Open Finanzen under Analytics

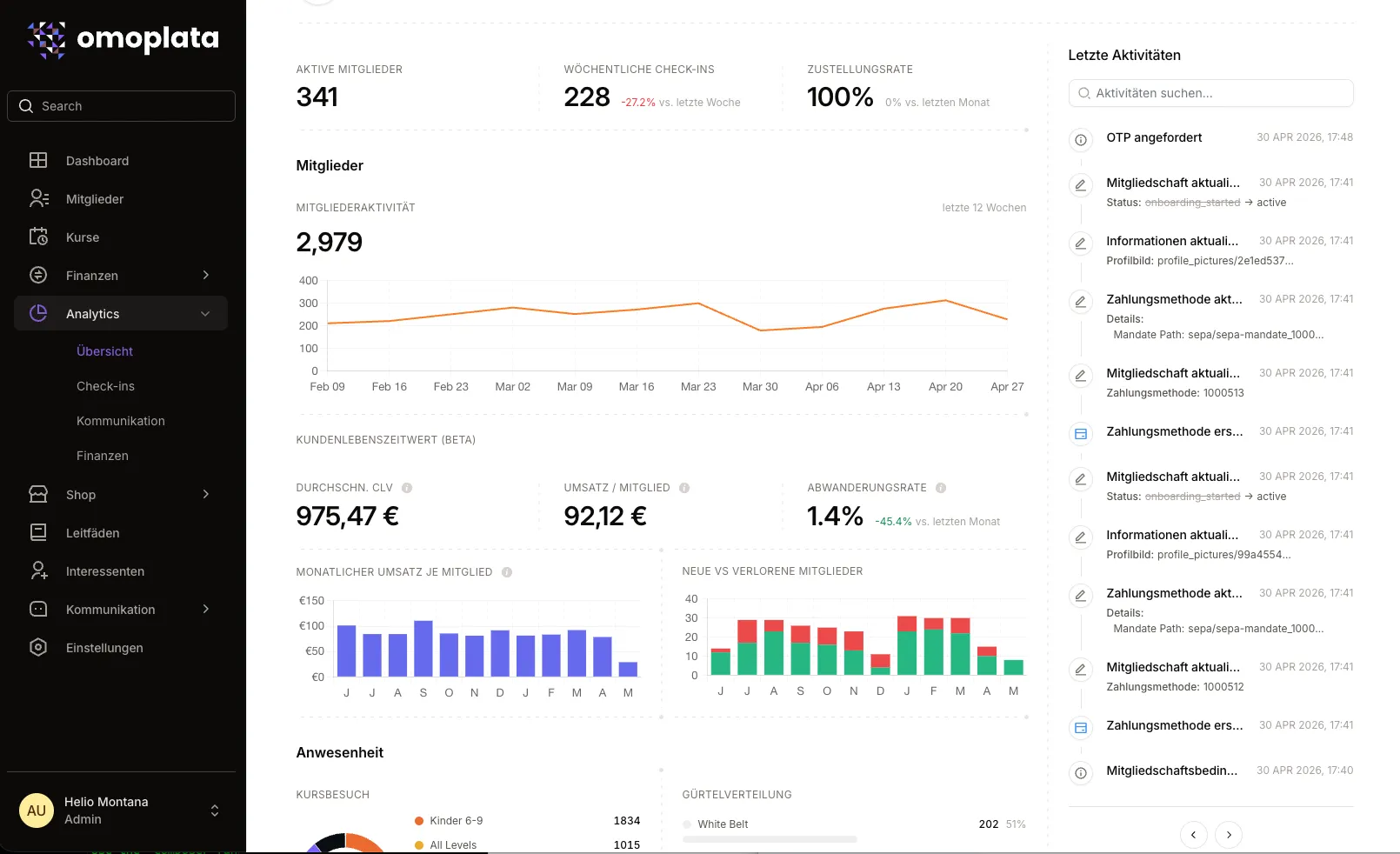pos(102,456)
